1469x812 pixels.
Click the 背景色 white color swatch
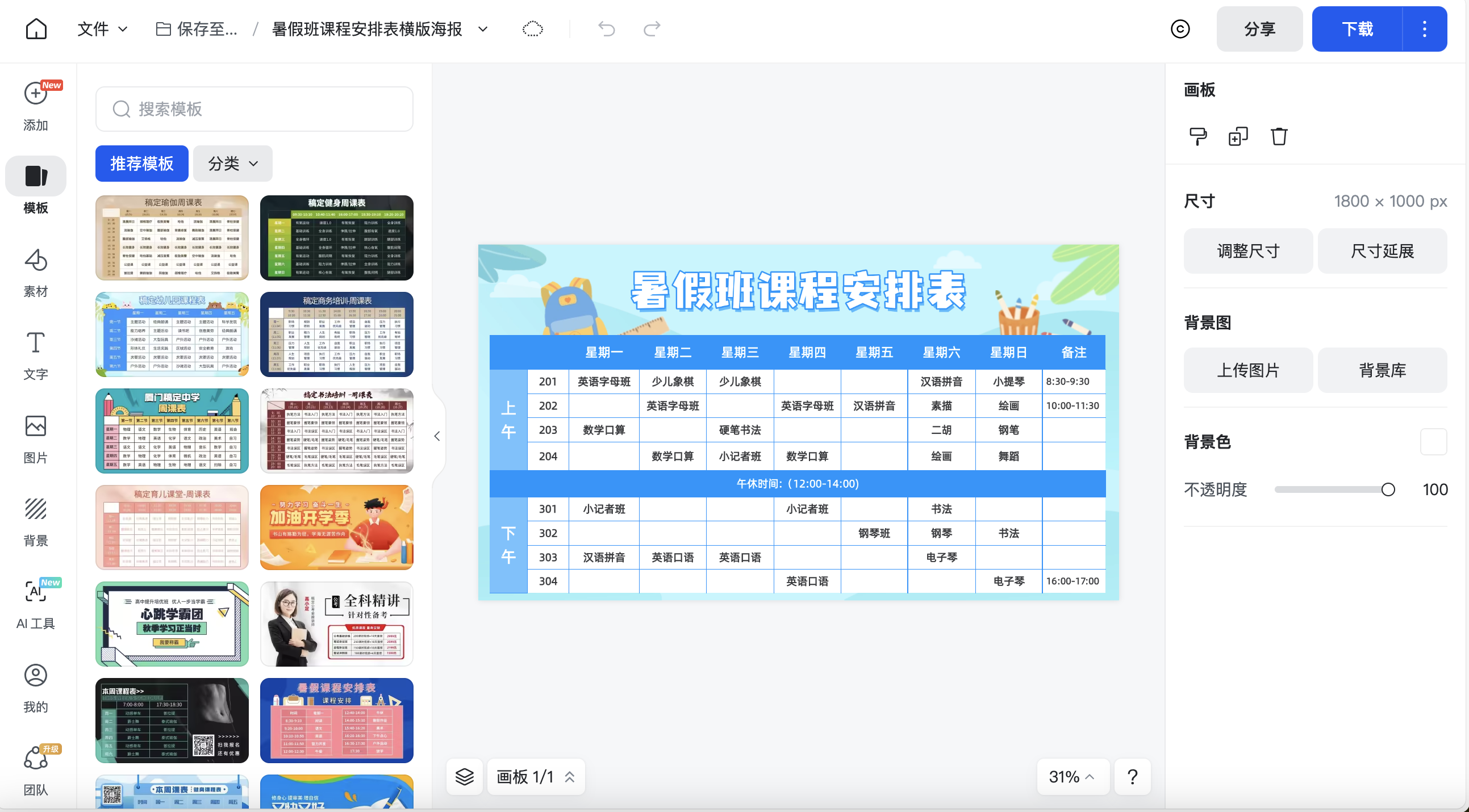tap(1433, 442)
